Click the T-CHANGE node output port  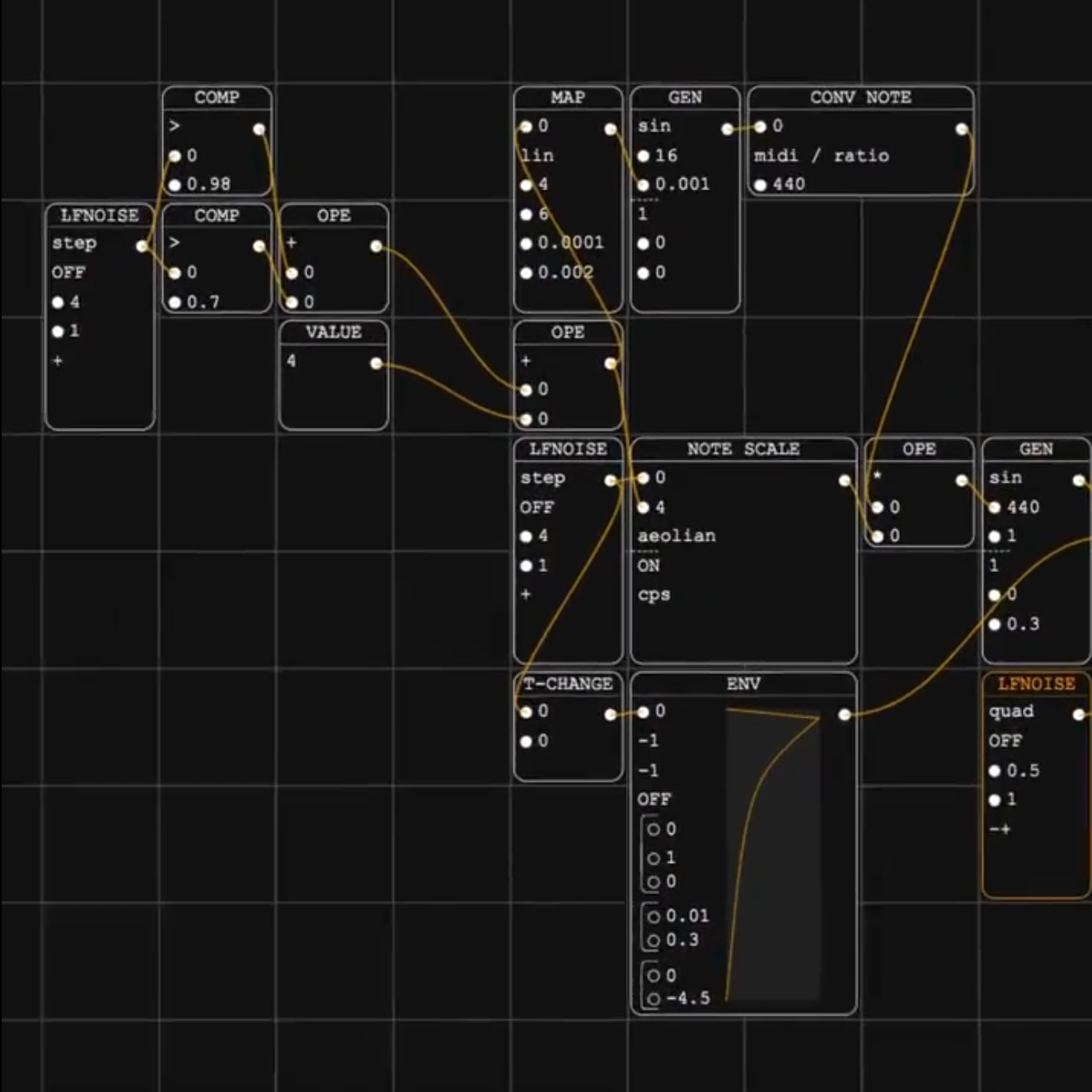click(610, 715)
